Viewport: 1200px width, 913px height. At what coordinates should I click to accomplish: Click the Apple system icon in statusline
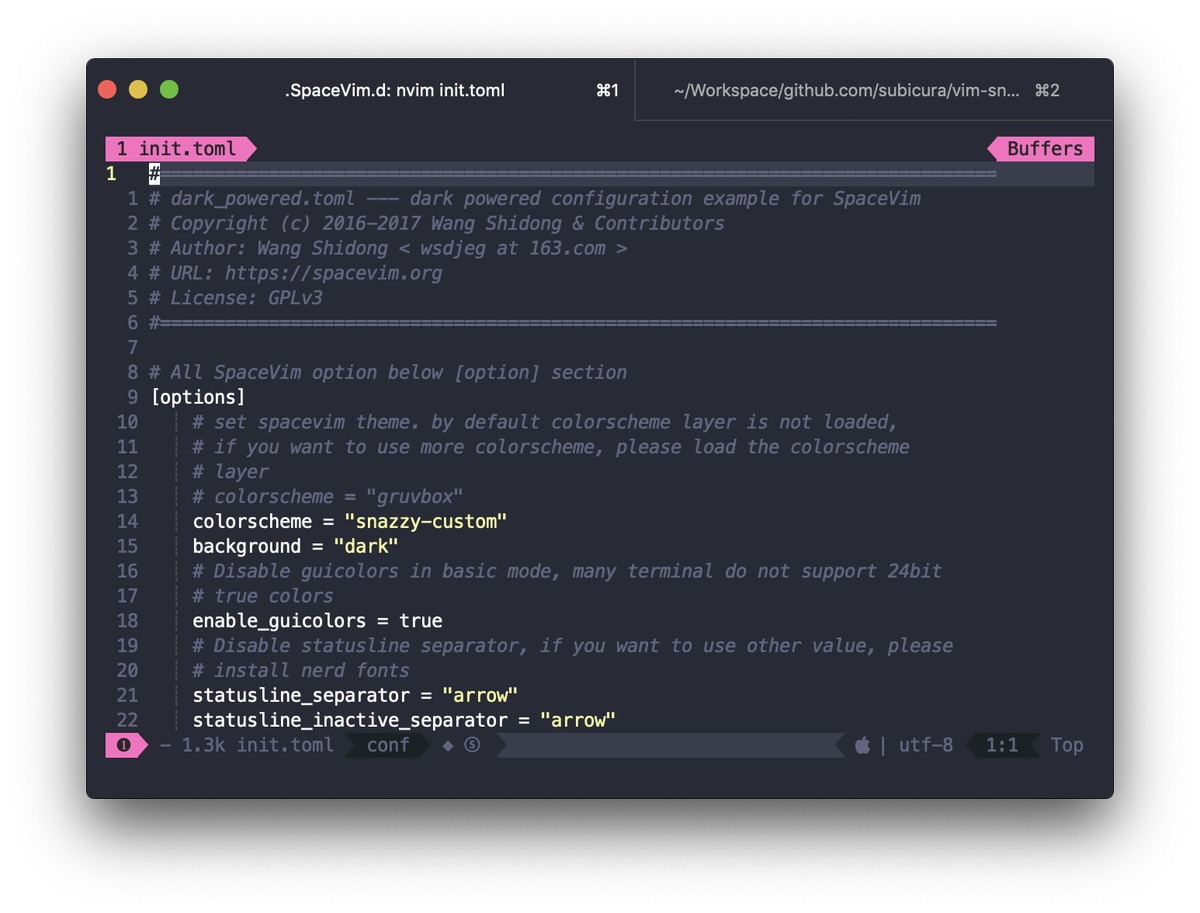pyautogui.click(x=863, y=745)
